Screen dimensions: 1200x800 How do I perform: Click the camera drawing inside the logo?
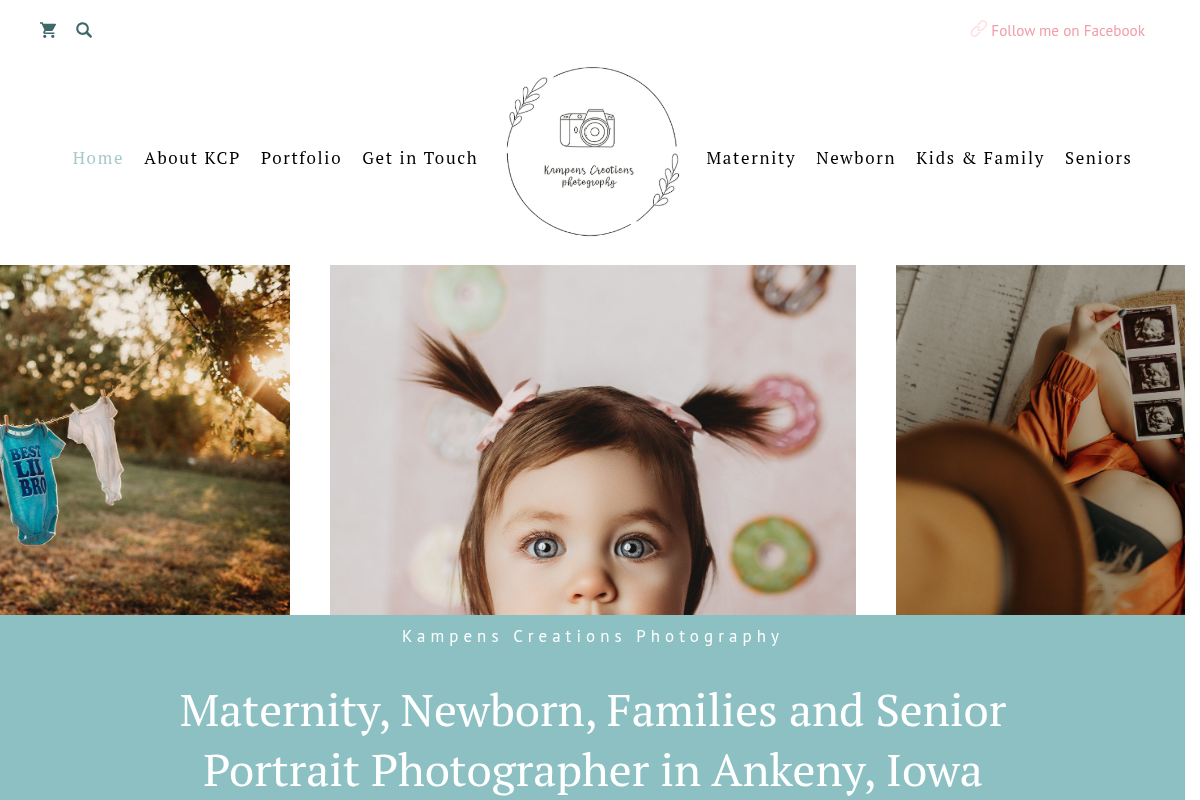(x=587, y=129)
